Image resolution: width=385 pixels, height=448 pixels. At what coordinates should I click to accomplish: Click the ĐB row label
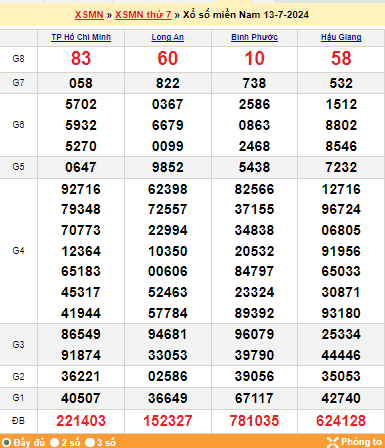18,421
